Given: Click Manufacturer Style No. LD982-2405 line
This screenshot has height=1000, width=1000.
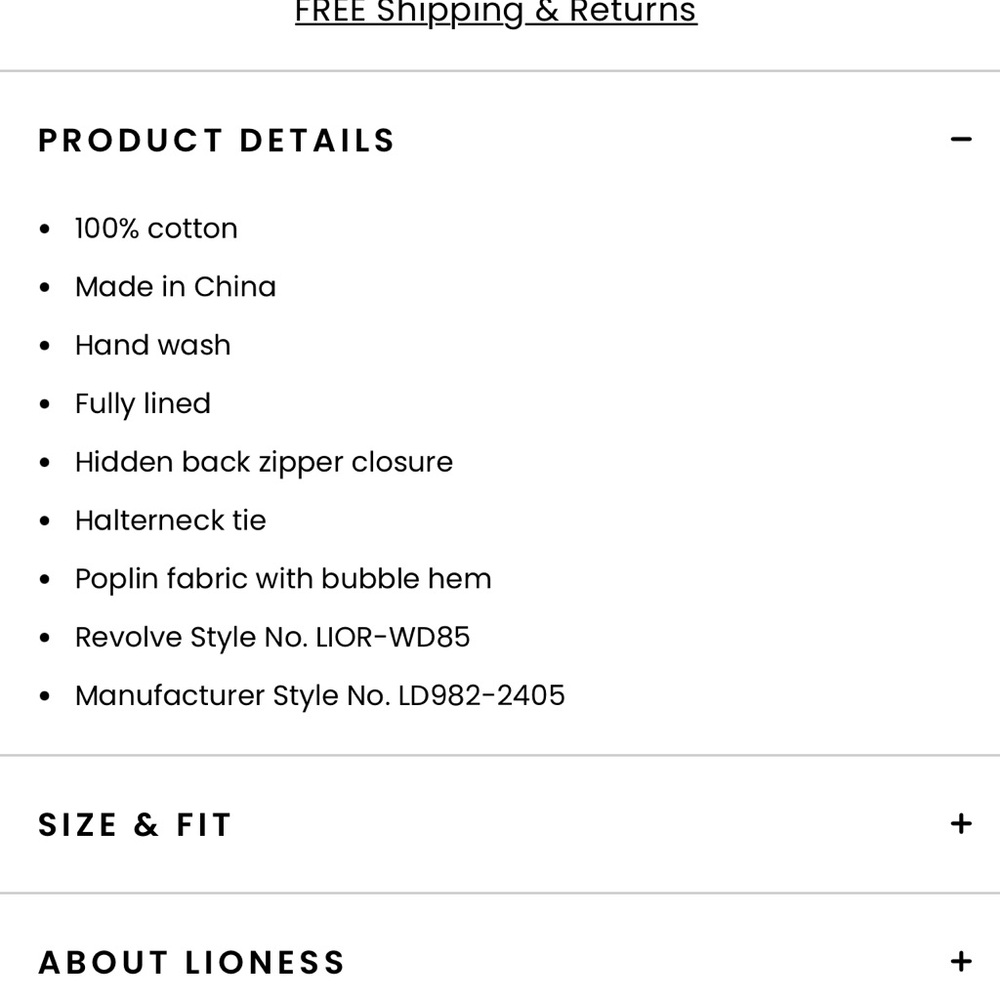Looking at the screenshot, I should pos(319,695).
